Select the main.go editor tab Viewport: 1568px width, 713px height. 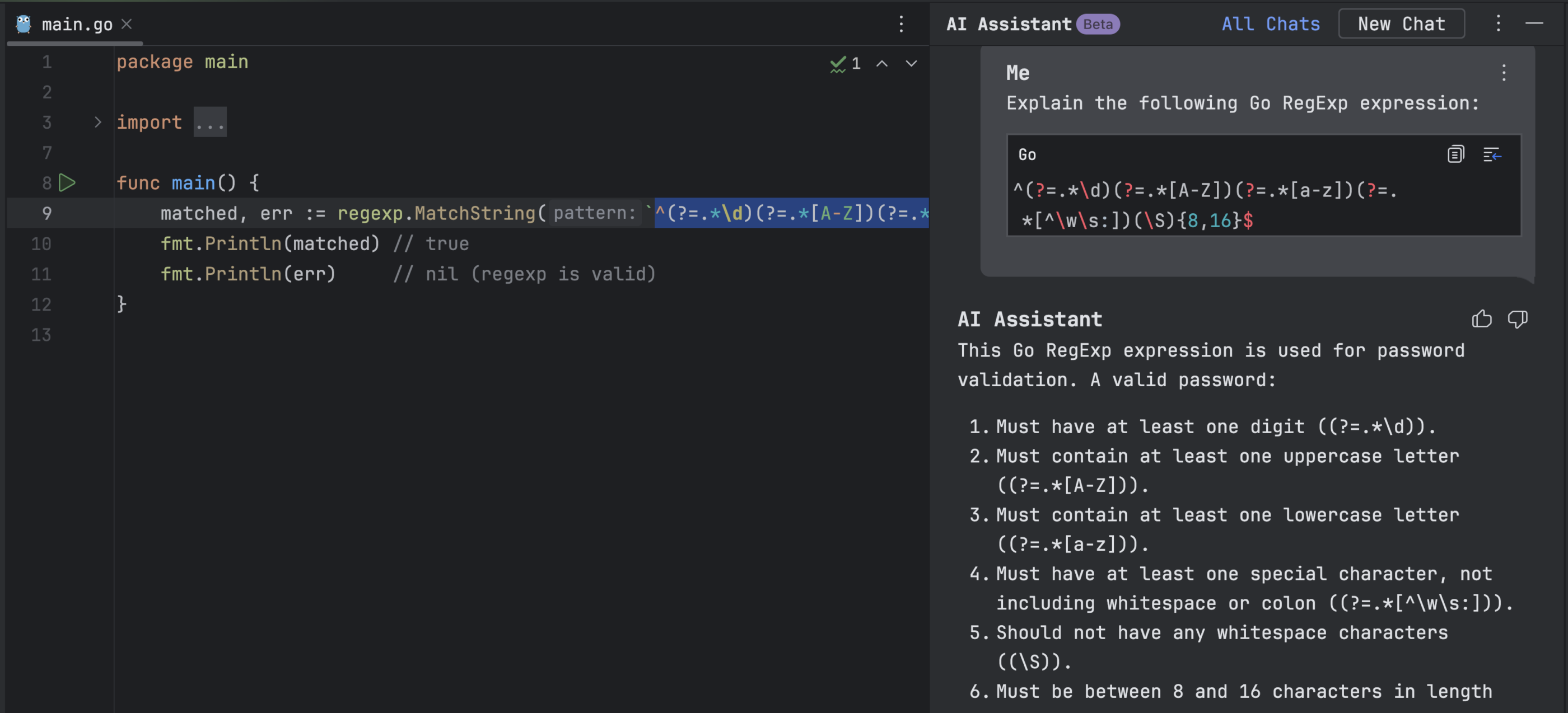tap(76, 24)
